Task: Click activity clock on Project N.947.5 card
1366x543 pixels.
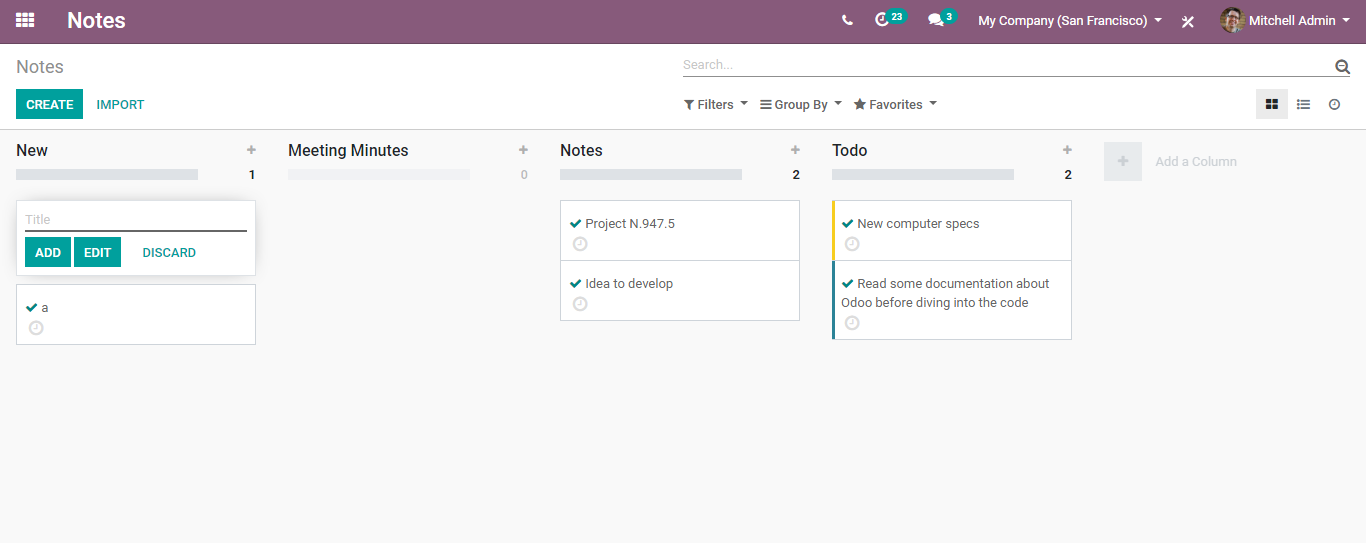Action: click(580, 244)
